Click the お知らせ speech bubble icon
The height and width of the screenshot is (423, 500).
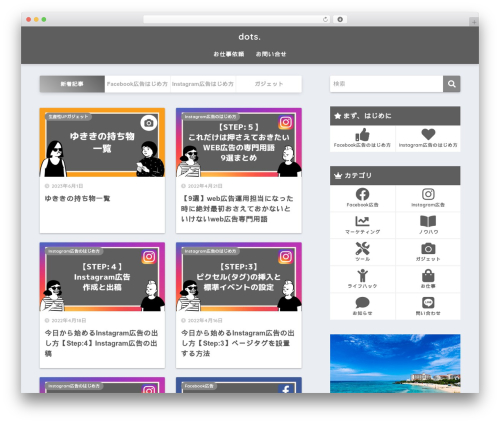362,303
